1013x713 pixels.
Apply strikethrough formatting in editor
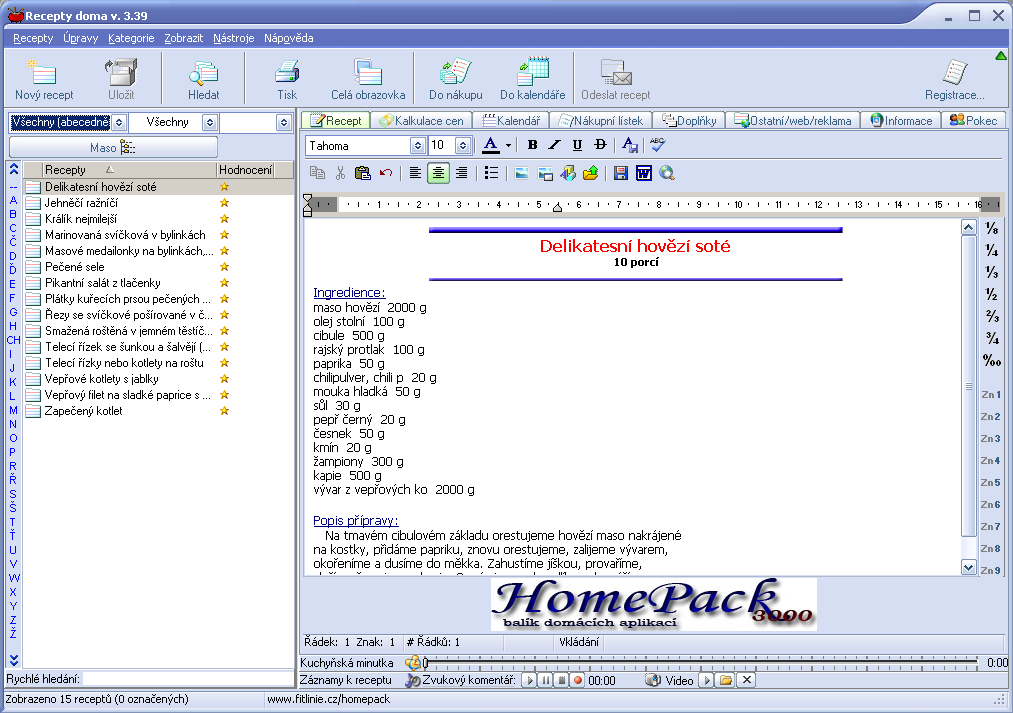(600, 145)
